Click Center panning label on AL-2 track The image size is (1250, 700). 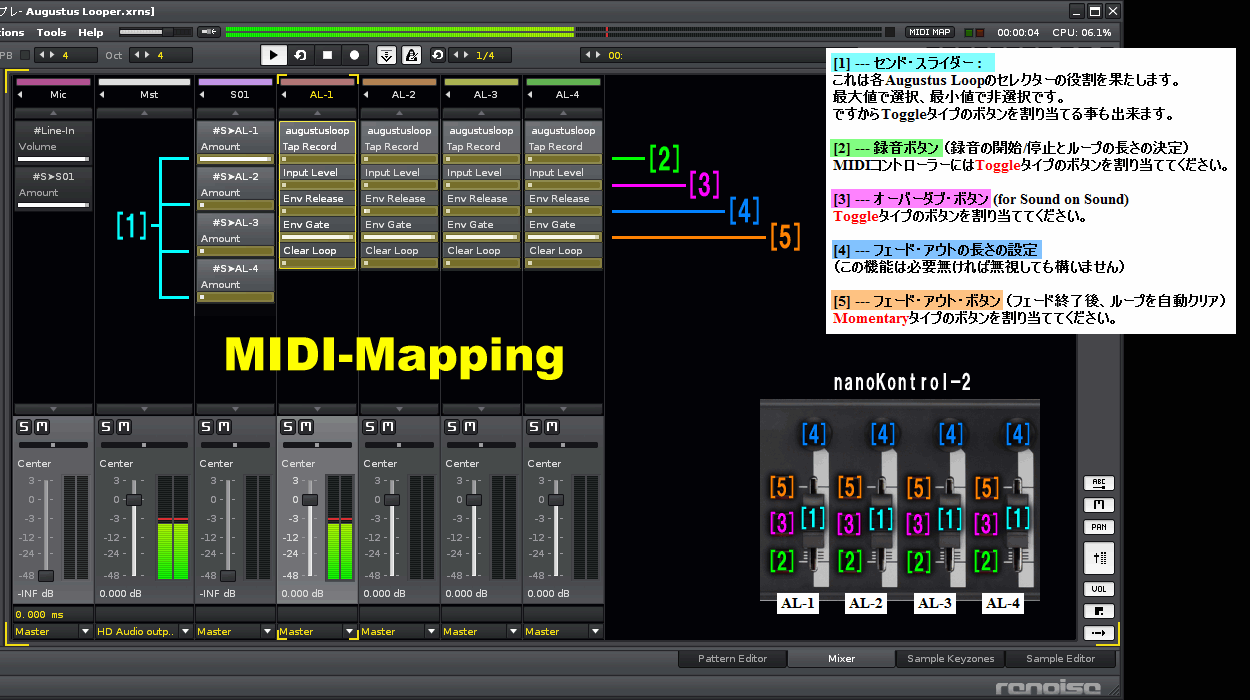(x=380, y=463)
